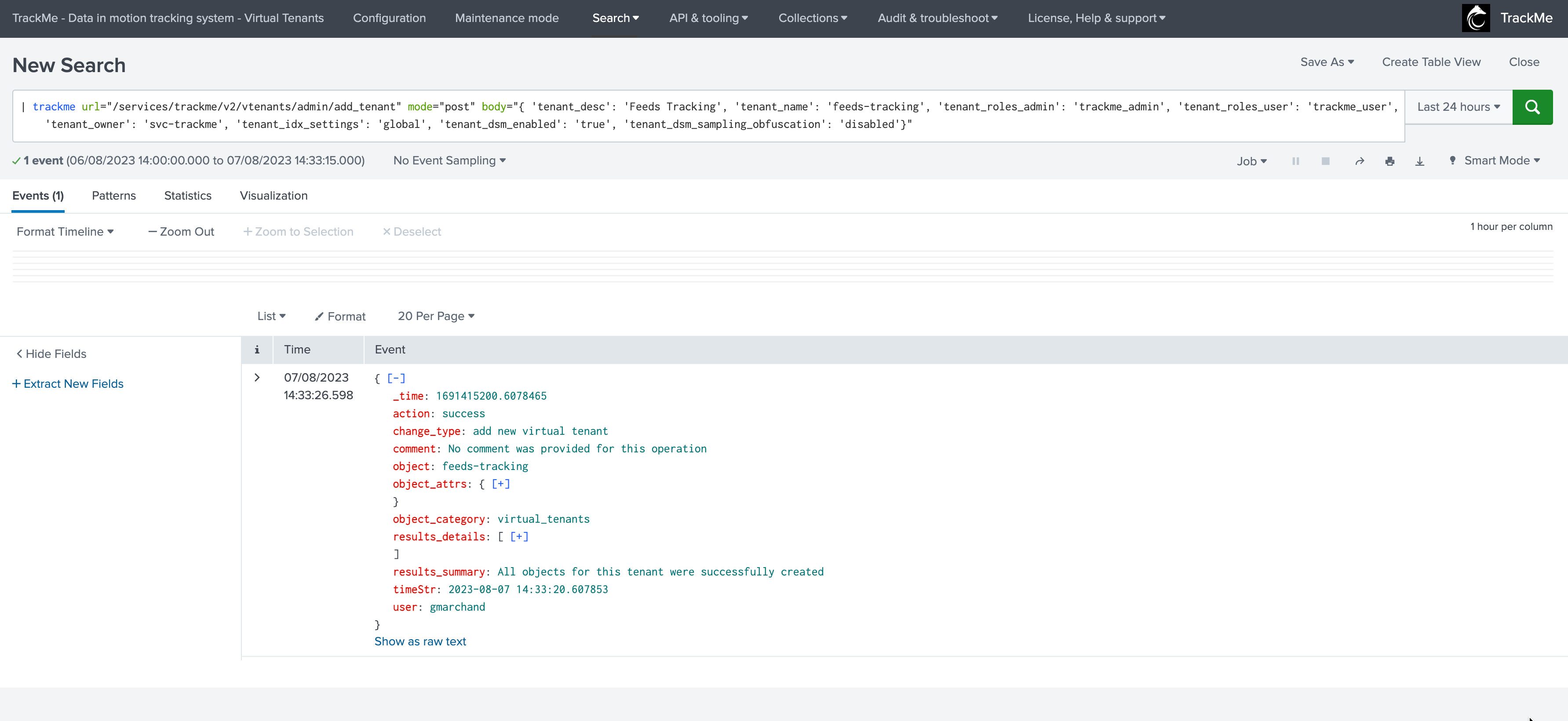
Task: Open the TrackMe logo in the header
Action: (x=1476, y=18)
